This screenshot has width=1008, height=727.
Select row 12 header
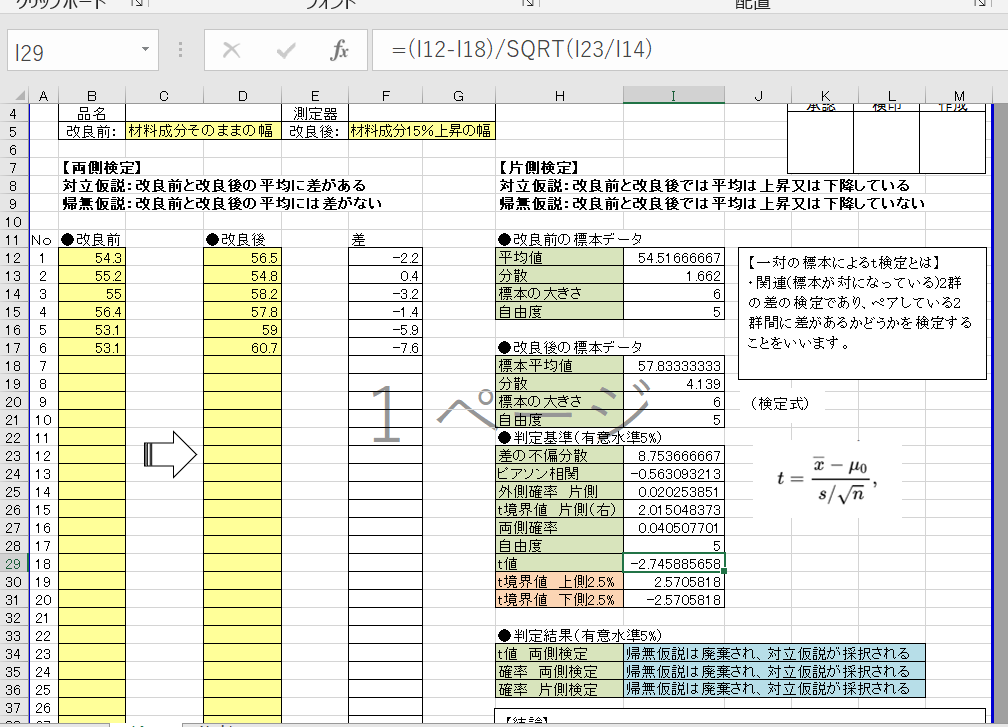tap(14, 258)
